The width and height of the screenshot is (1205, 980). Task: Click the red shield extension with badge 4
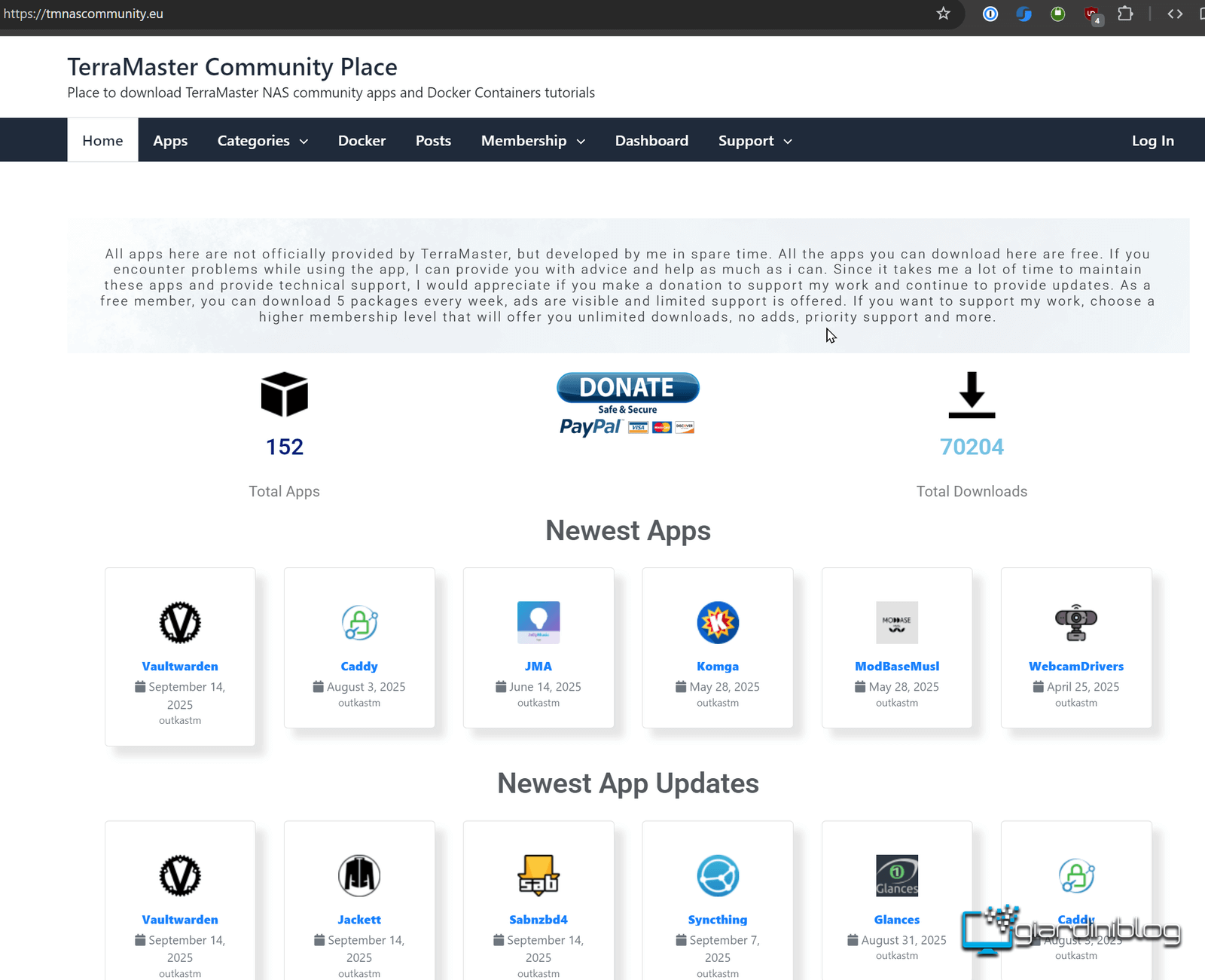(1092, 14)
